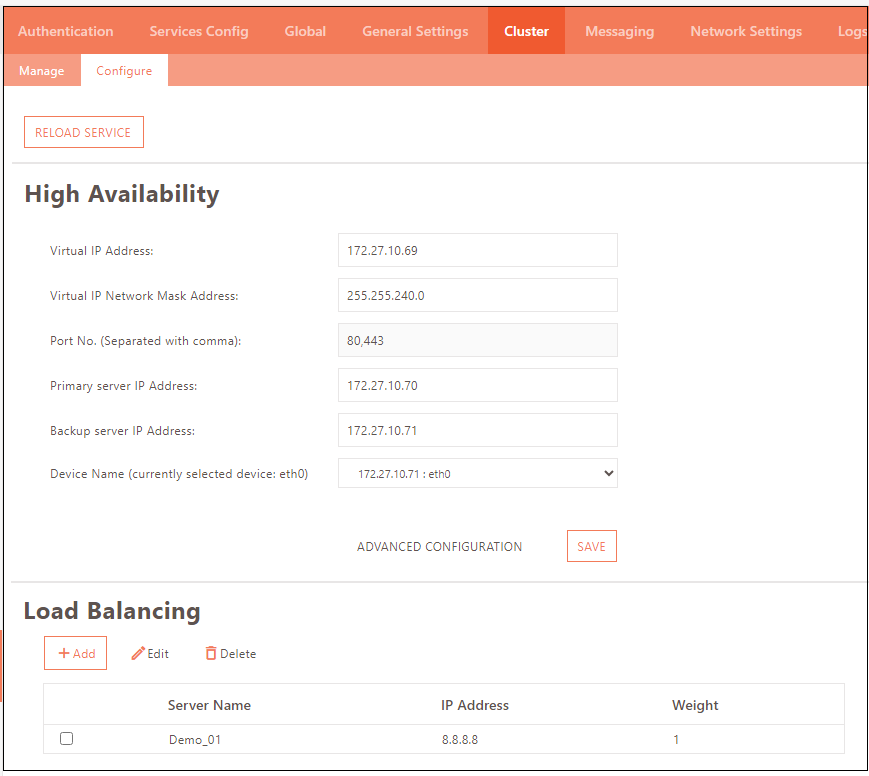Click the plus Add server button
The image size is (869, 776).
(x=75, y=653)
